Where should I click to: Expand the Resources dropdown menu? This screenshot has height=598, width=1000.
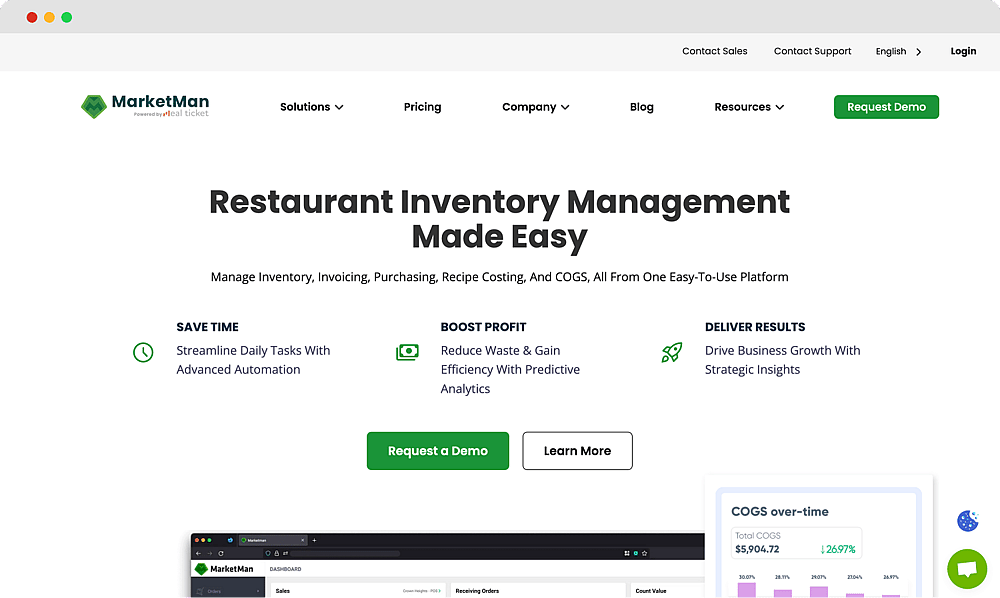click(749, 107)
